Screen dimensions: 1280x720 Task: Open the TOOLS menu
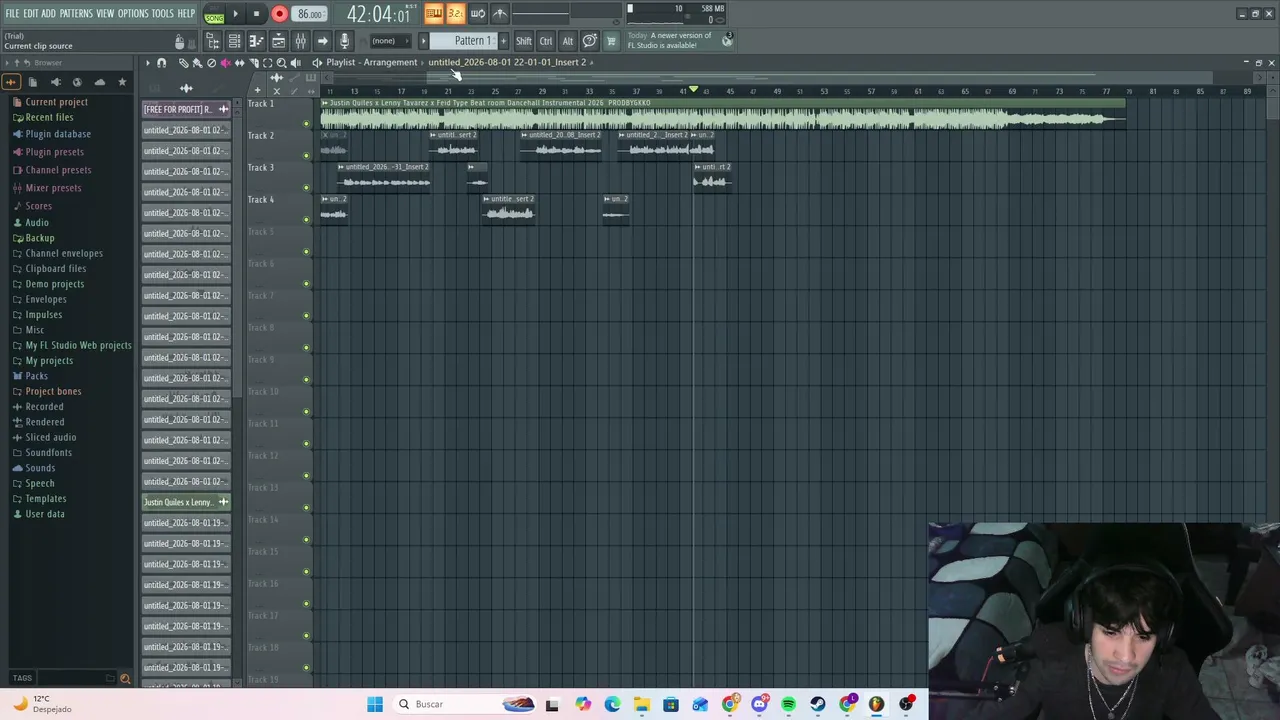(x=162, y=13)
